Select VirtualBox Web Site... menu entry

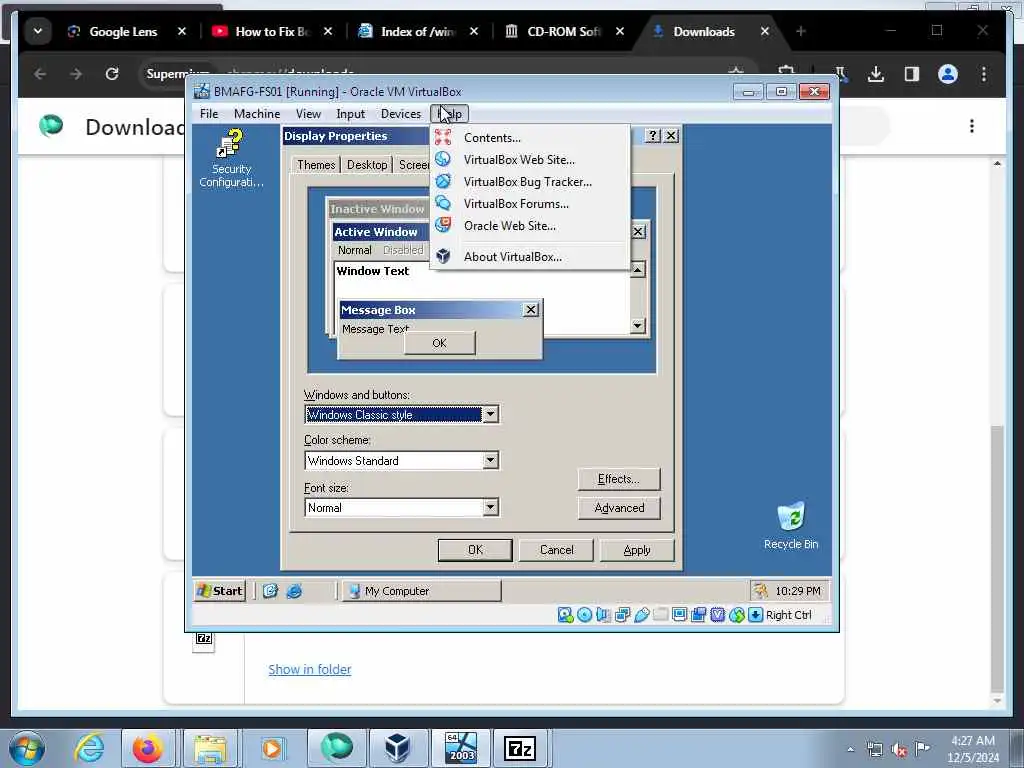tap(530, 159)
